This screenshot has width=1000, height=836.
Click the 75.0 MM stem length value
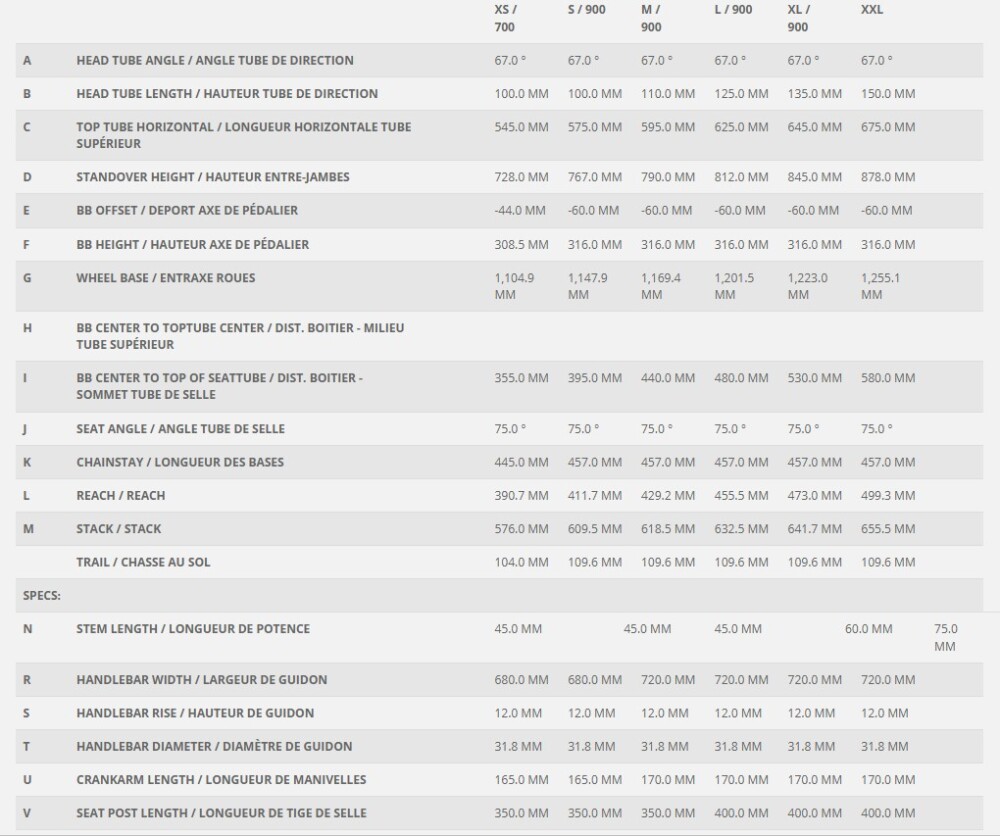click(946, 638)
